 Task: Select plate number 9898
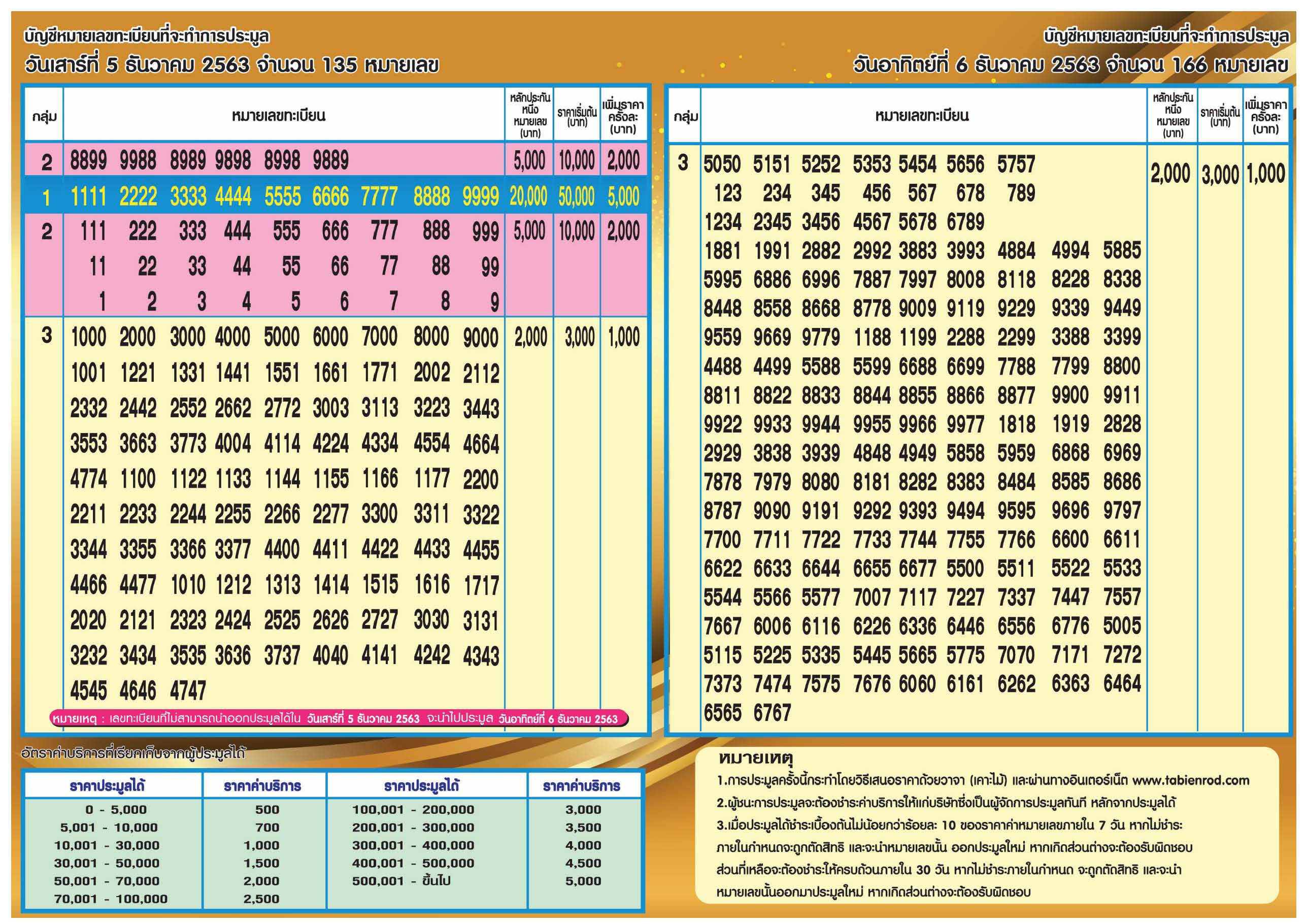232,160
